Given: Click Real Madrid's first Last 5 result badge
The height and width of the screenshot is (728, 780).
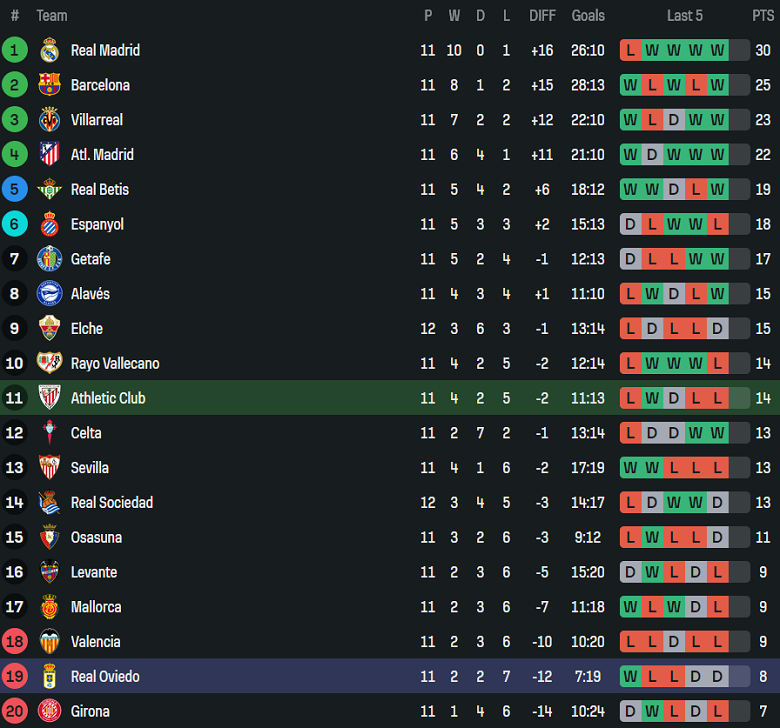Looking at the screenshot, I should tap(631, 50).
